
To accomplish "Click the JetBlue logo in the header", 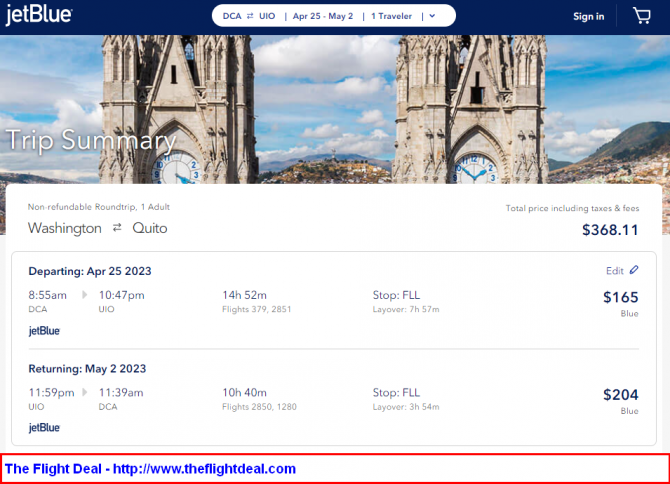I will pyautogui.click(x=39, y=15).
